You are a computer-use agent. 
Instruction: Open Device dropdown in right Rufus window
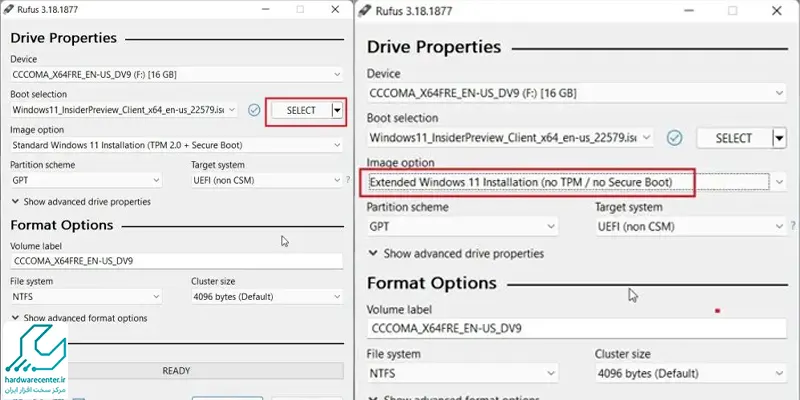[577, 93]
